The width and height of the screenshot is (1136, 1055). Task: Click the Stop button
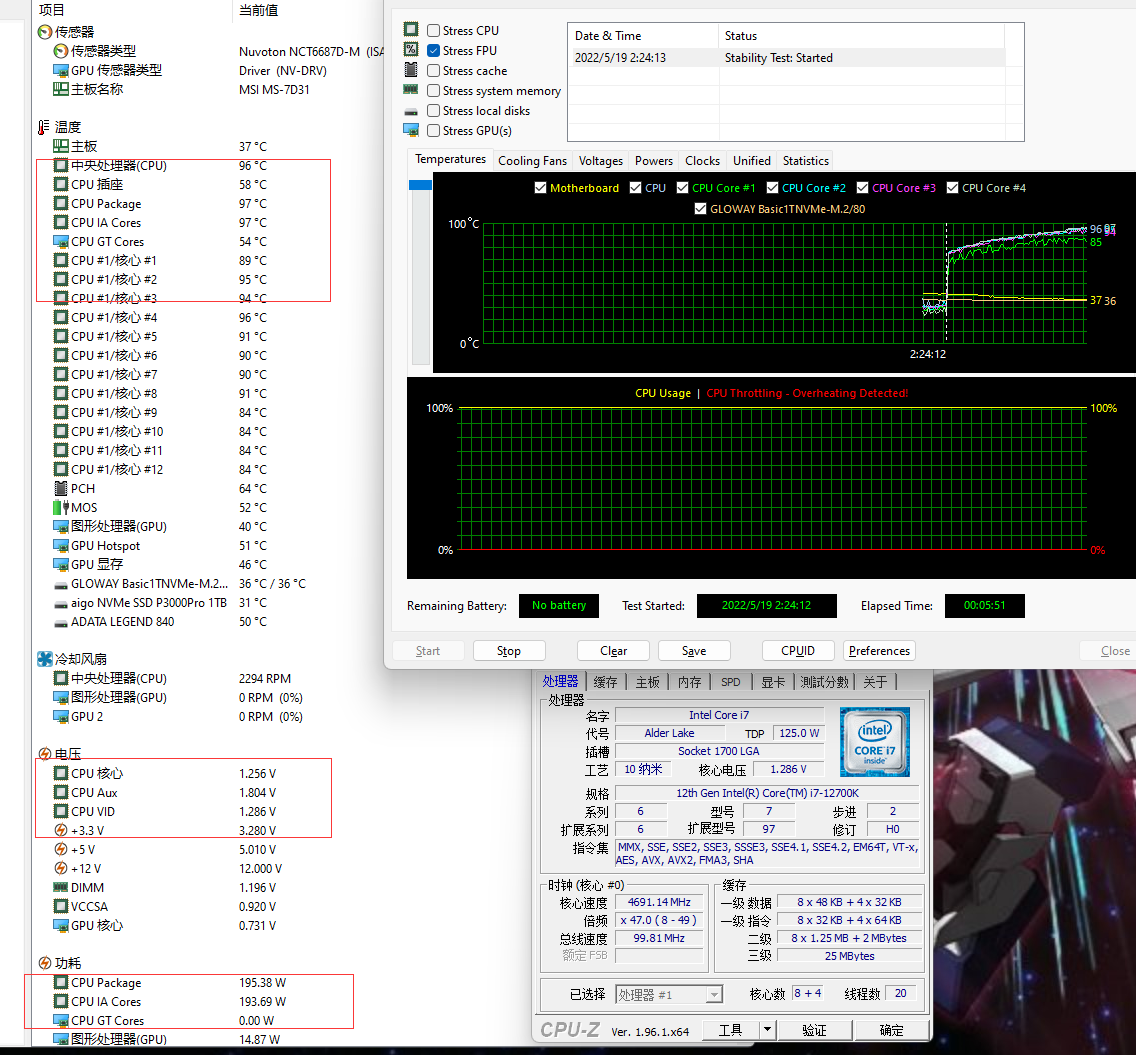[x=509, y=651]
